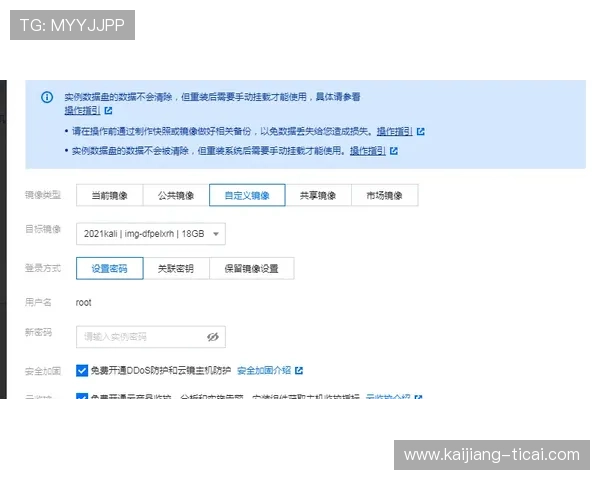Select 当前镜像 image type
Image resolution: width=600 pixels, height=480 pixels.
coord(109,196)
